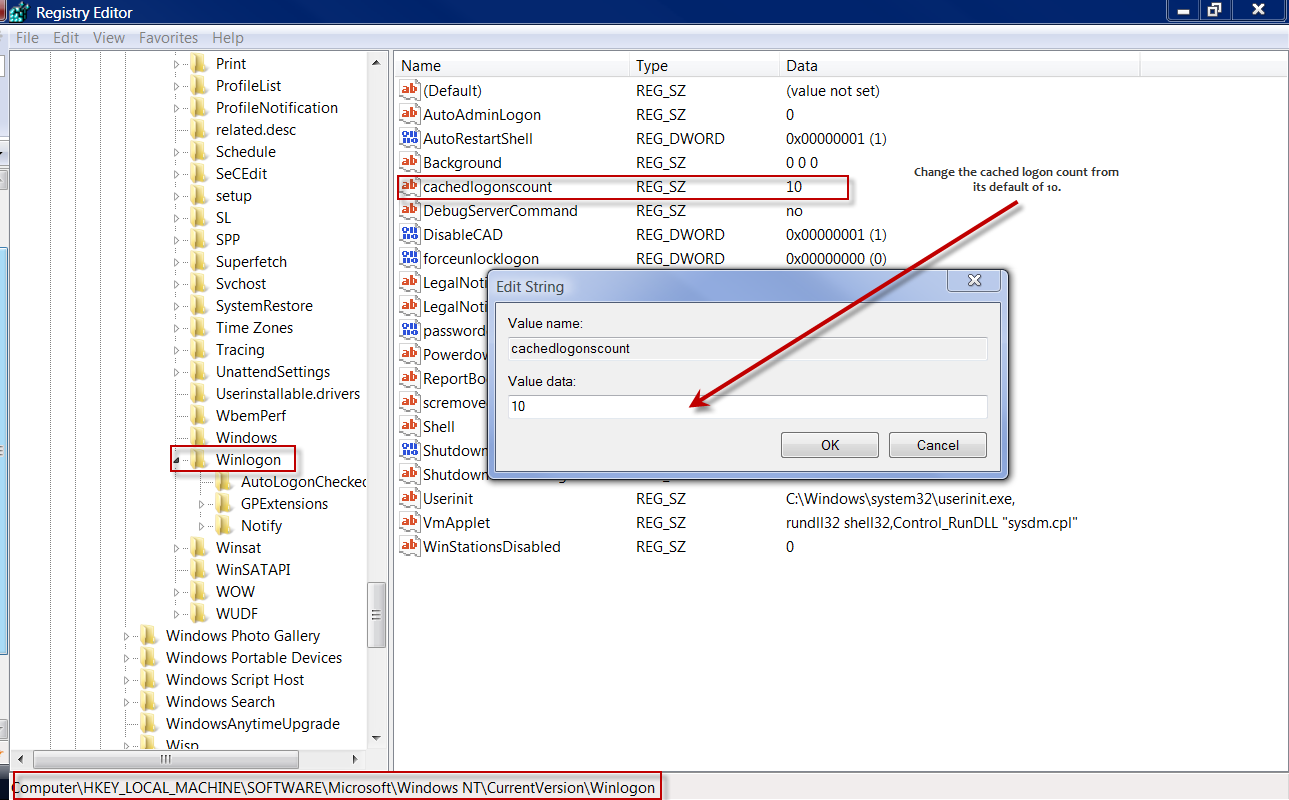This screenshot has height=800, width=1289.
Task: Click the Userinit string value icon
Action: coord(409,498)
